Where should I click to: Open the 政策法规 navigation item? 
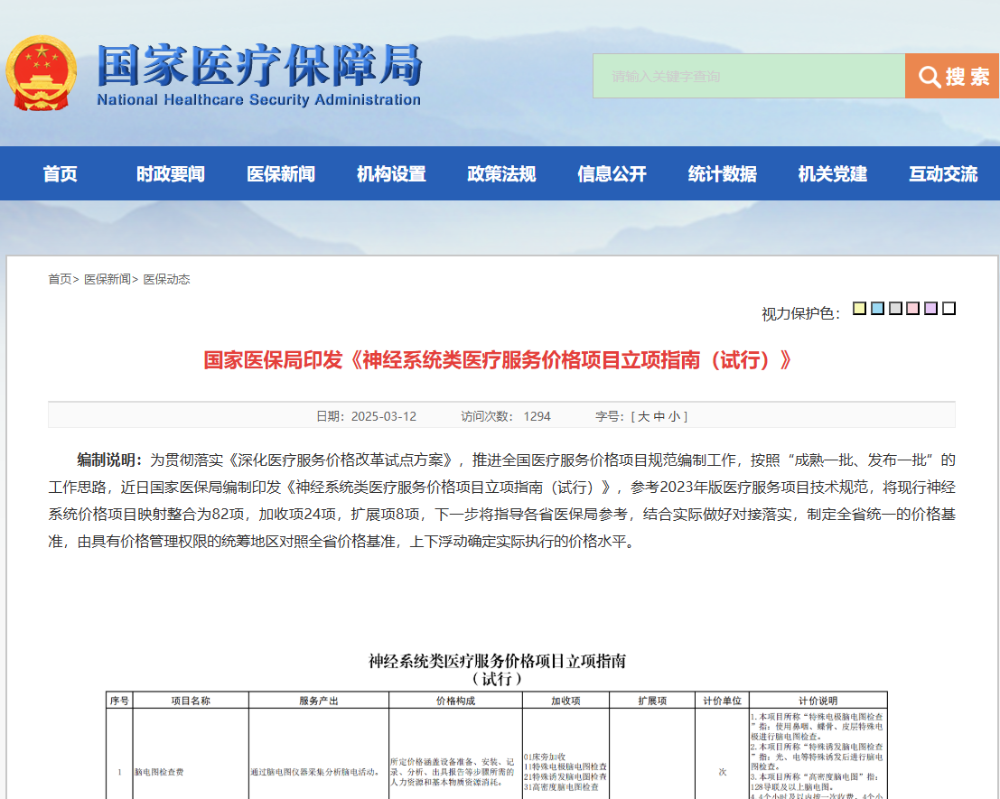pos(501,174)
